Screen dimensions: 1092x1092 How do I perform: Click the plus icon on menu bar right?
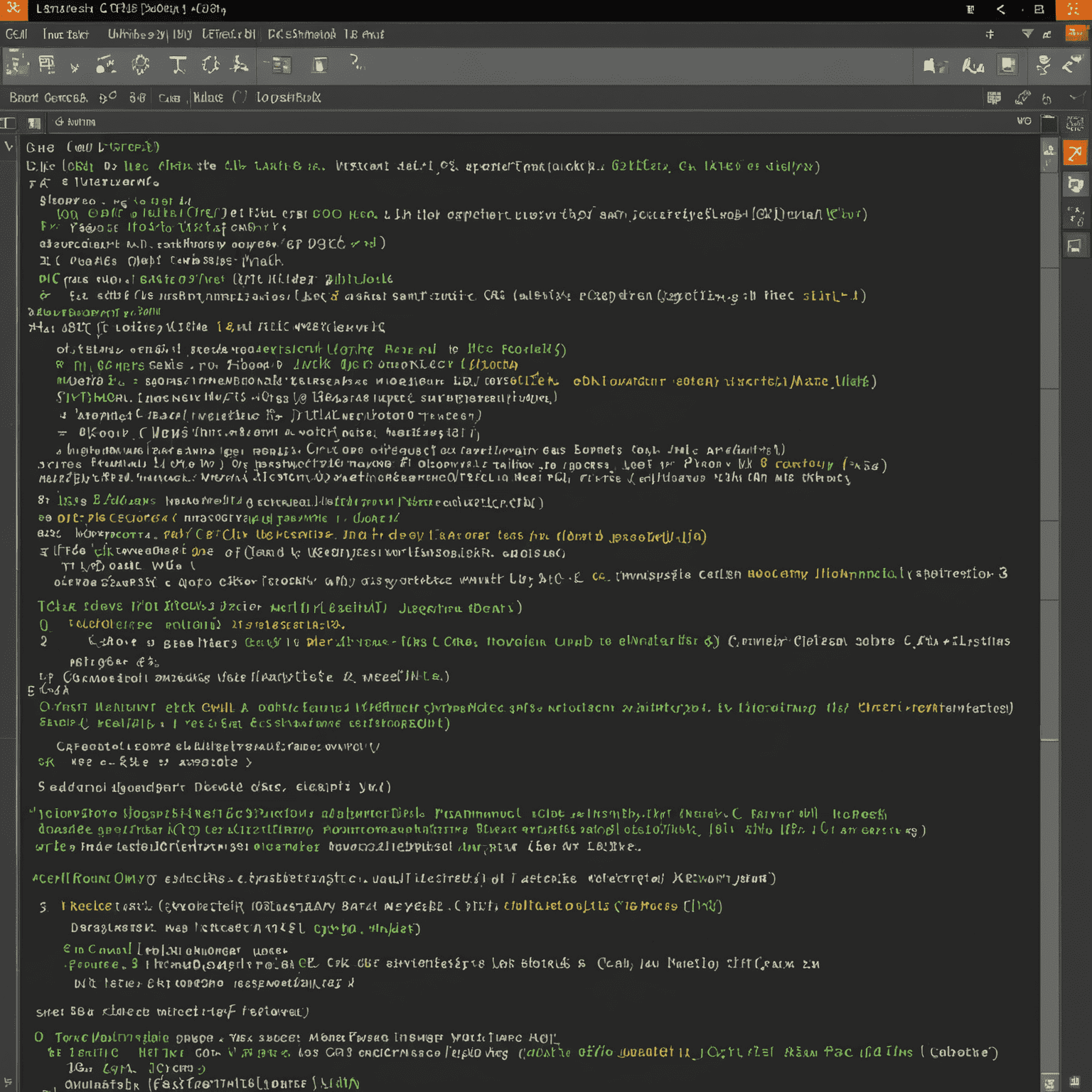990,34
